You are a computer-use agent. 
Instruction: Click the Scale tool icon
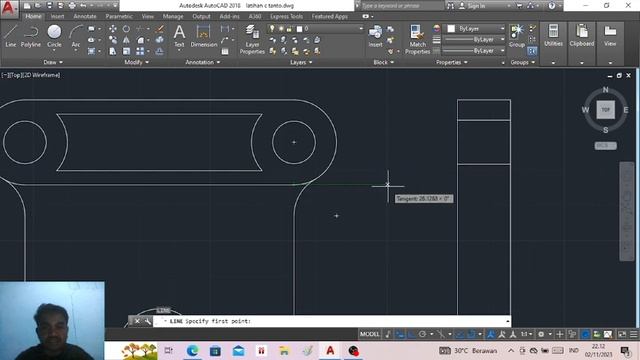127,51
